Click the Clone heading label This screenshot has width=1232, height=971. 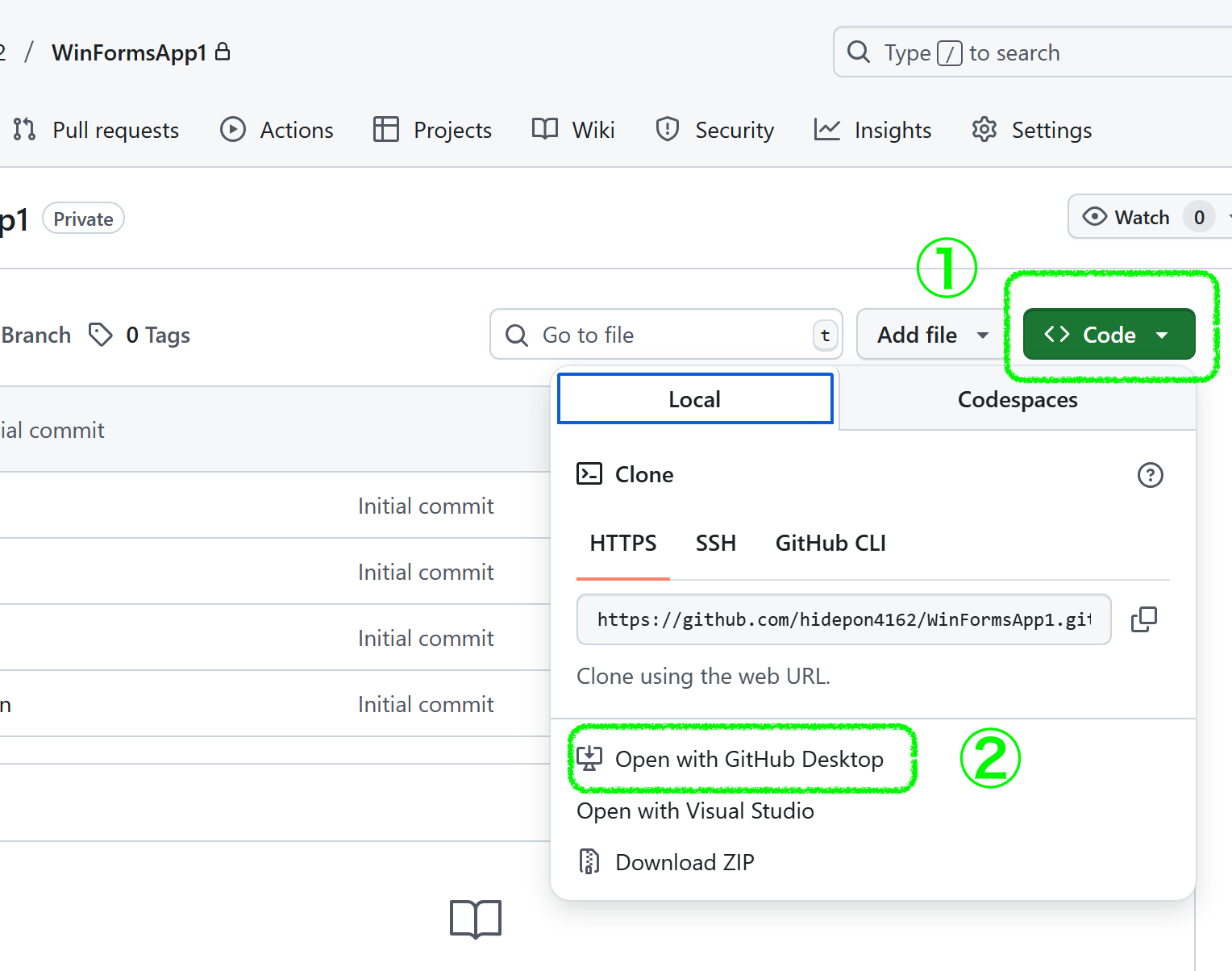click(x=644, y=474)
